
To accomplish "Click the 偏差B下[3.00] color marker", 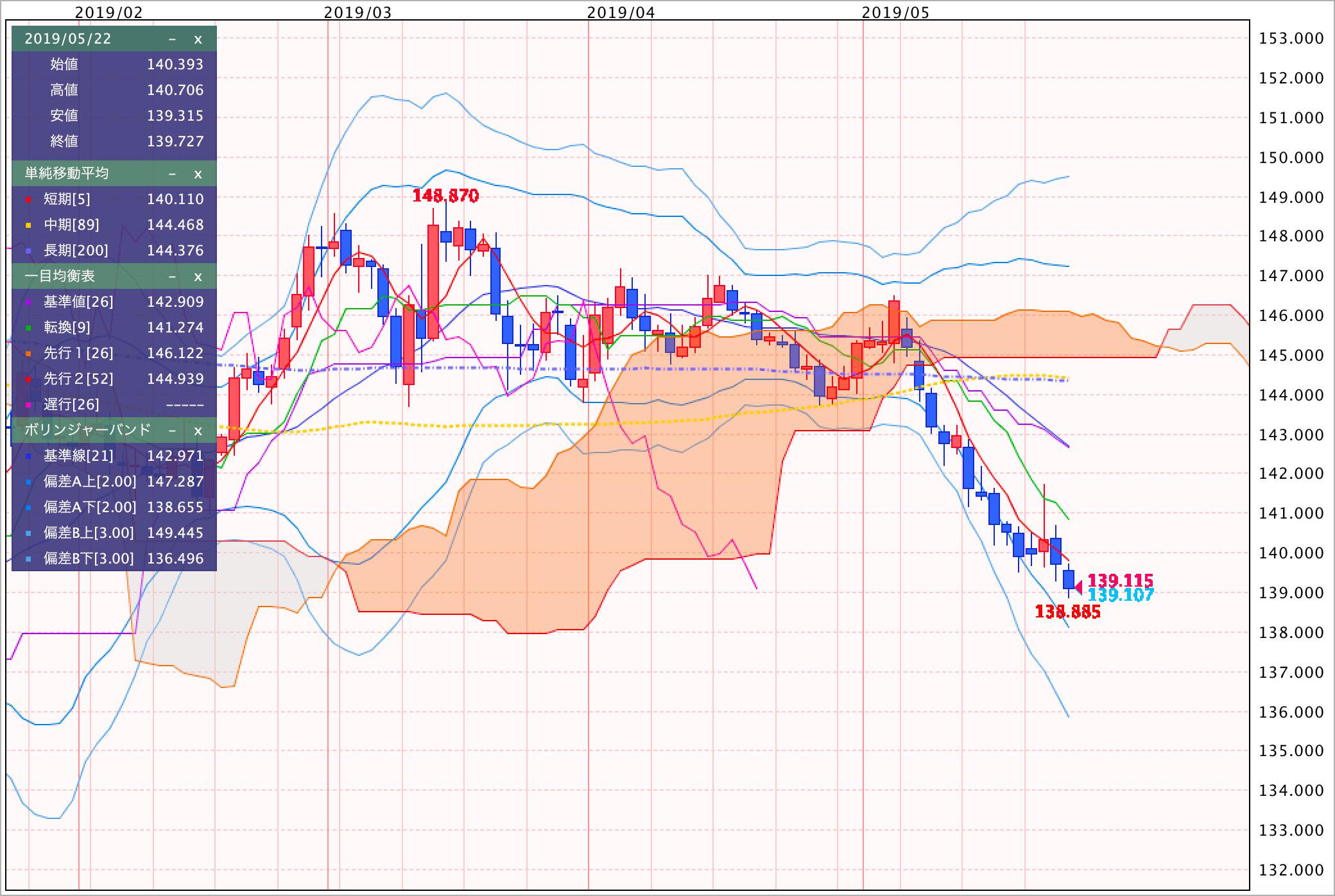I will point(28,560).
